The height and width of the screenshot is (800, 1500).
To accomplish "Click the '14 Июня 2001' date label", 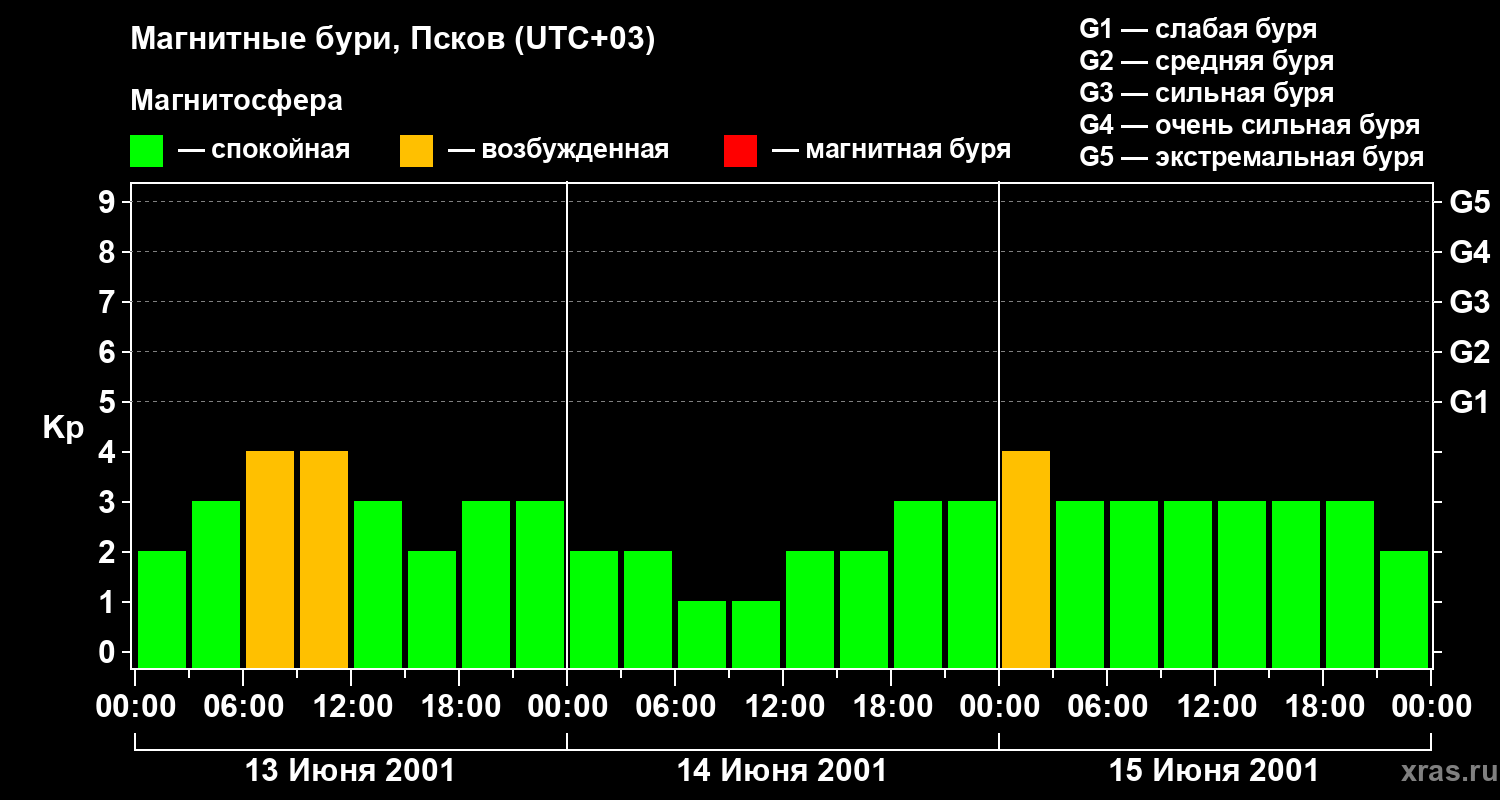I will point(782,771).
